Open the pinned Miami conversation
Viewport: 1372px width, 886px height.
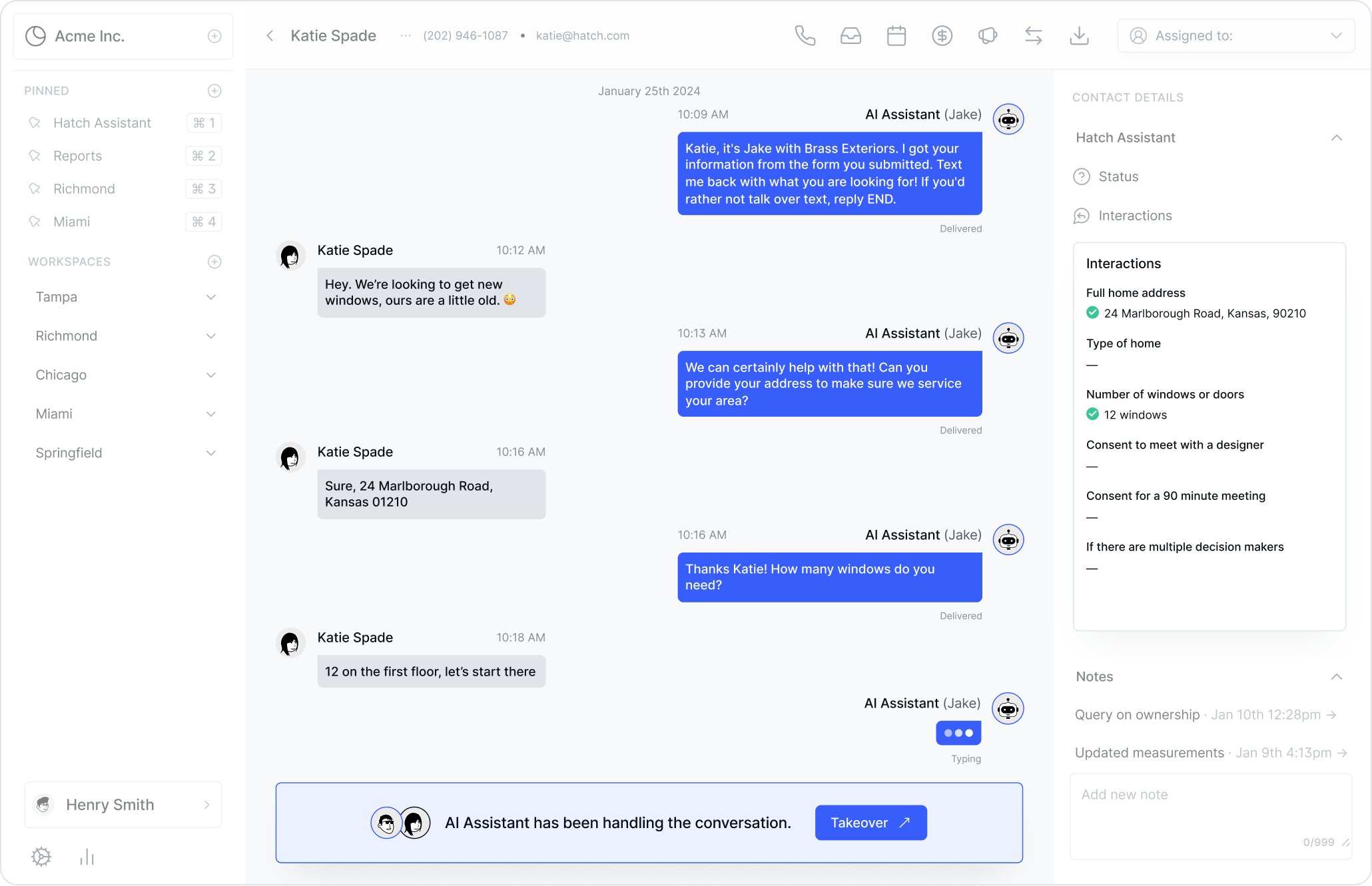71,222
